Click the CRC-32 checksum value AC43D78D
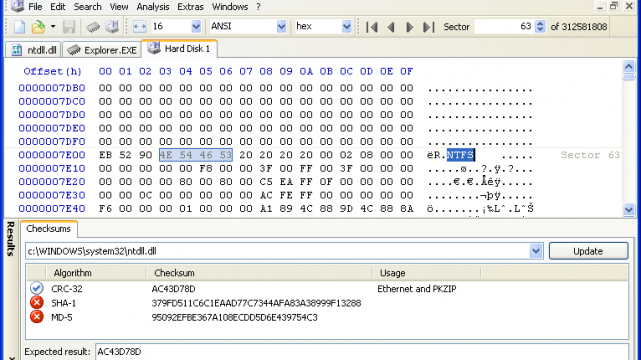The width and height of the screenshot is (641, 360). click(173, 289)
